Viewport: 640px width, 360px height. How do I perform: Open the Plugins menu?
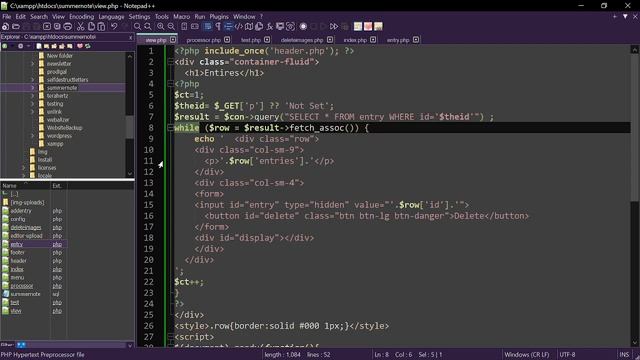219,17
